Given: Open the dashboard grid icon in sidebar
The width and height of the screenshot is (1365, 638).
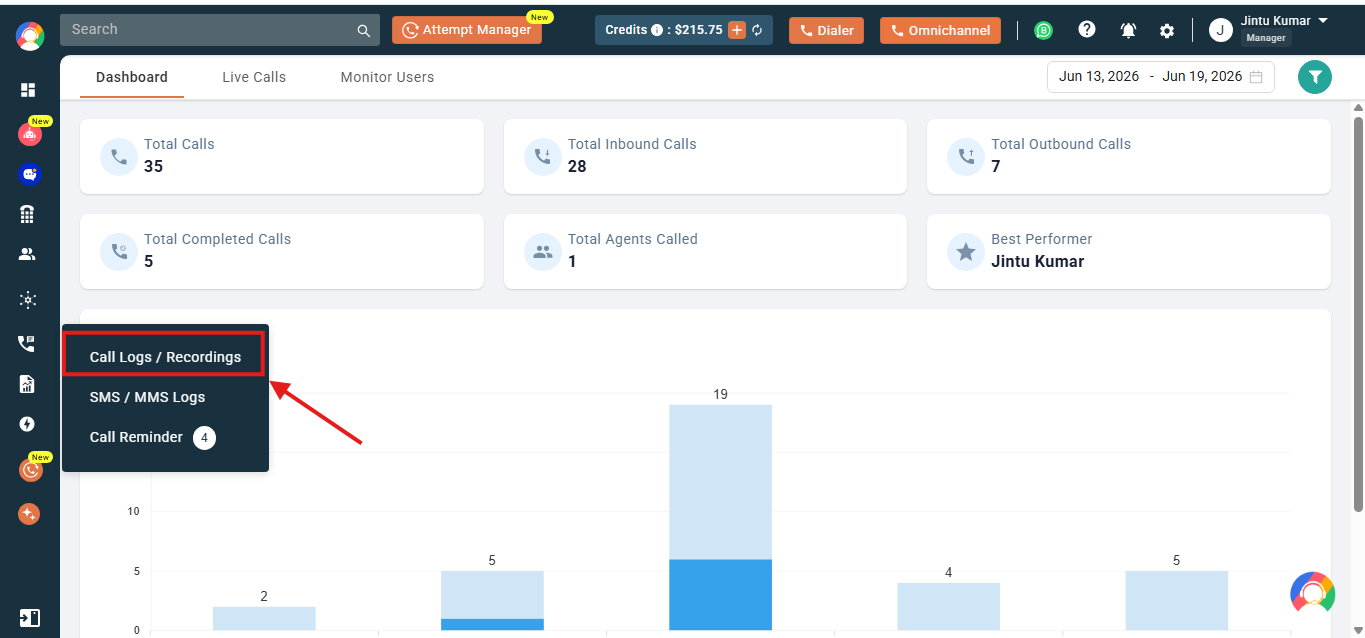Looking at the screenshot, I should (x=28, y=90).
